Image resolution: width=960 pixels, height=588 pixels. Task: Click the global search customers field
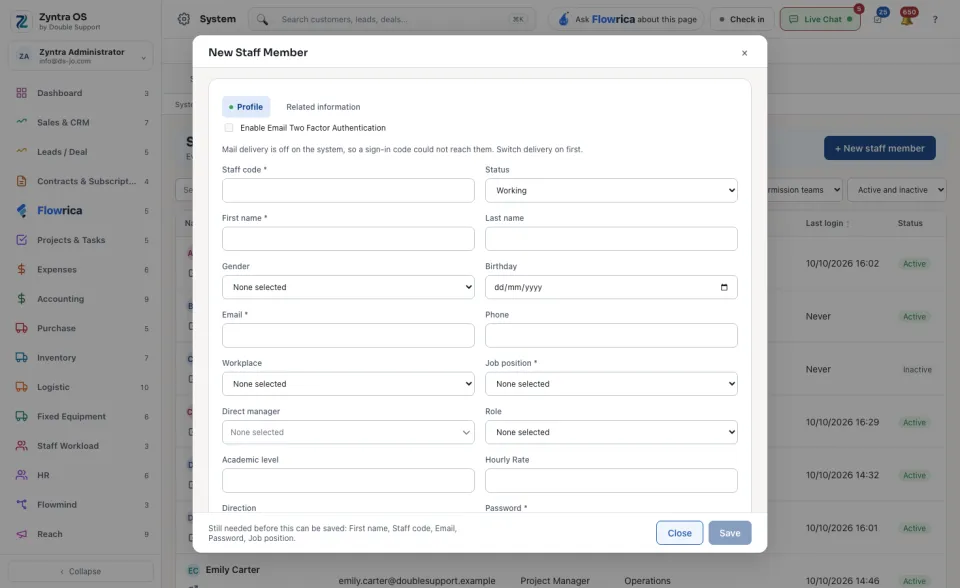click(x=392, y=20)
